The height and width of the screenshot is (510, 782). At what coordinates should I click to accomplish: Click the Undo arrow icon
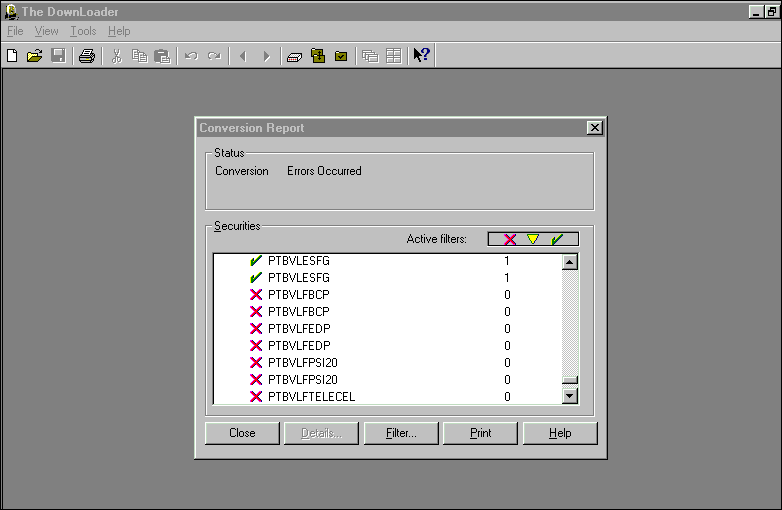pyautogui.click(x=191, y=56)
